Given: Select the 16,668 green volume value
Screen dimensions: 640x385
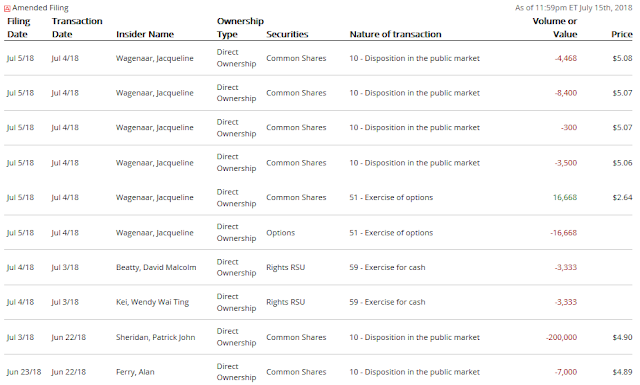Looking at the screenshot, I should coord(565,198).
